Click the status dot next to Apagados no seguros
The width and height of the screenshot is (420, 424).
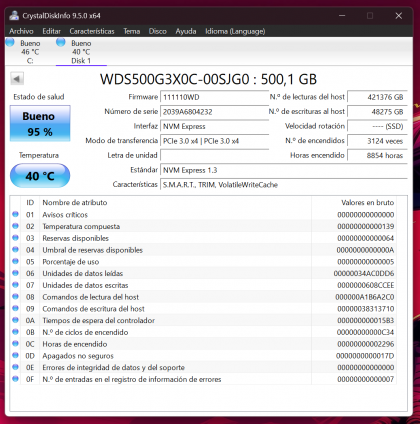[15, 355]
